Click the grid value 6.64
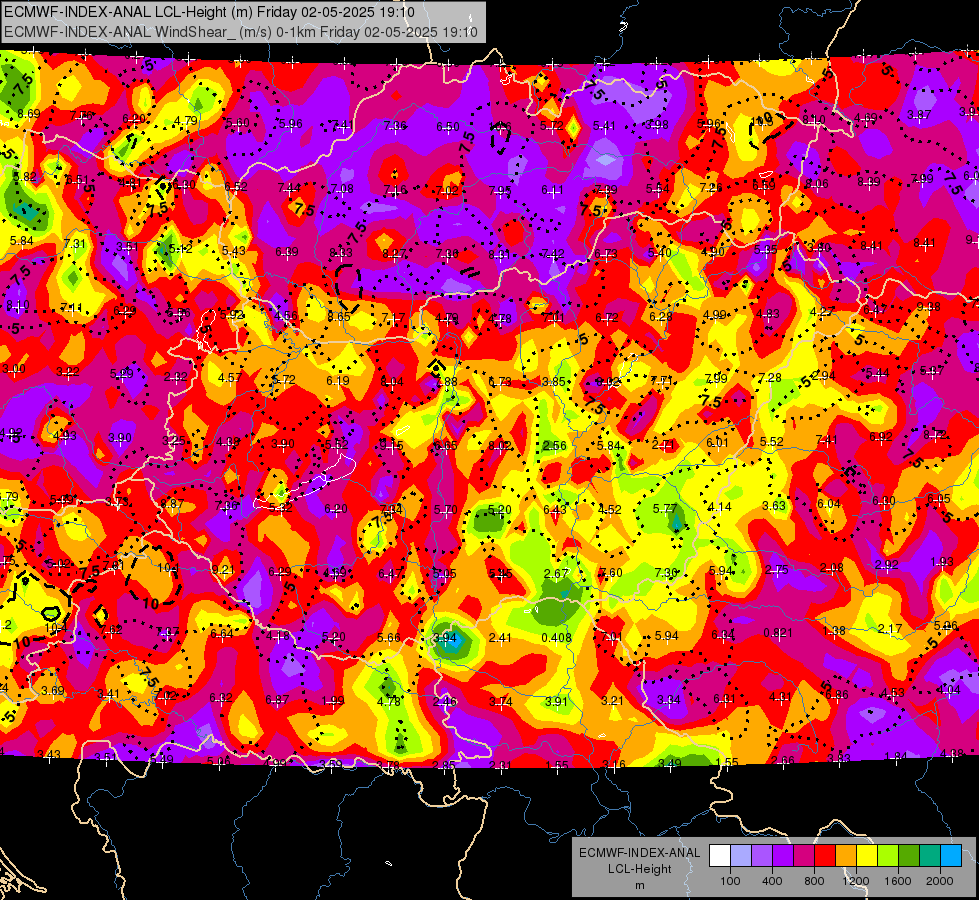 point(222,633)
